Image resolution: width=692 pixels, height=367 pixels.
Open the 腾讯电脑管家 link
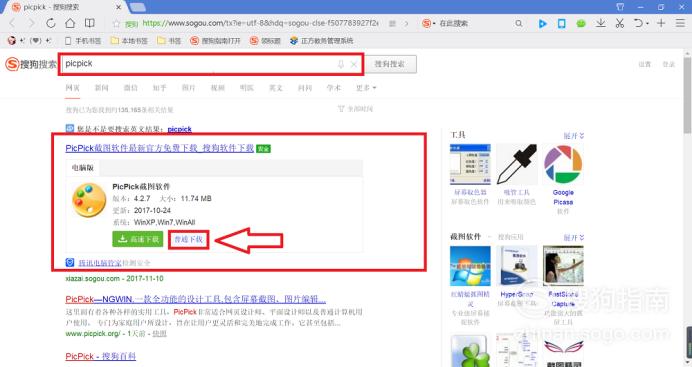coord(100,263)
